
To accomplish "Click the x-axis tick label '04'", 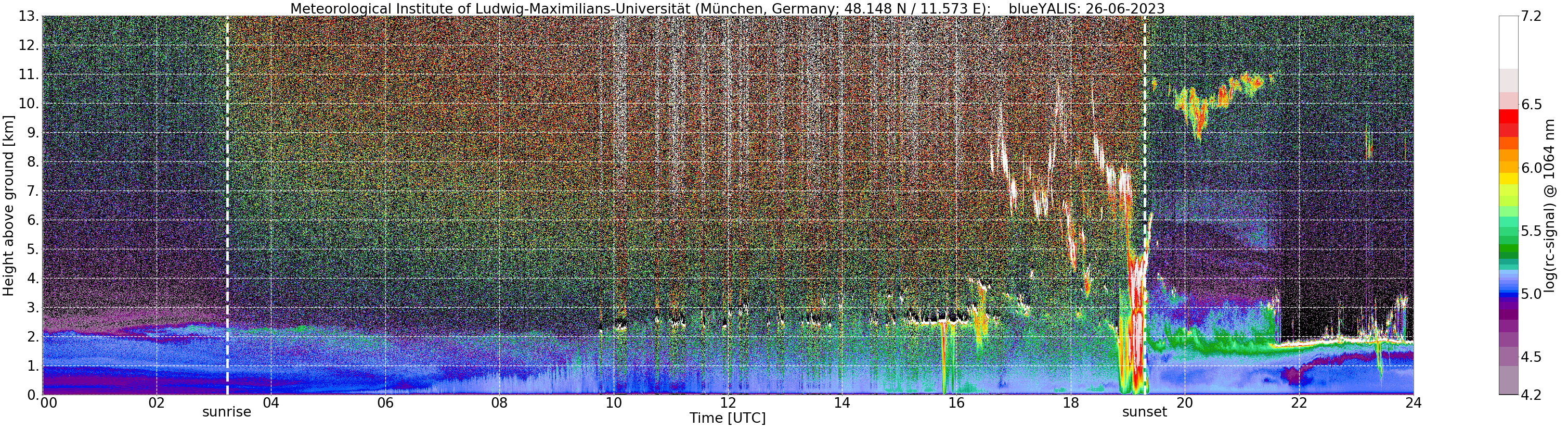I will (x=271, y=403).
